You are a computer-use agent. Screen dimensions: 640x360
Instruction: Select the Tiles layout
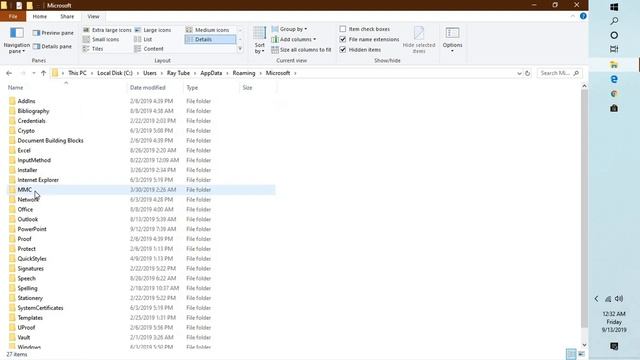click(93, 49)
